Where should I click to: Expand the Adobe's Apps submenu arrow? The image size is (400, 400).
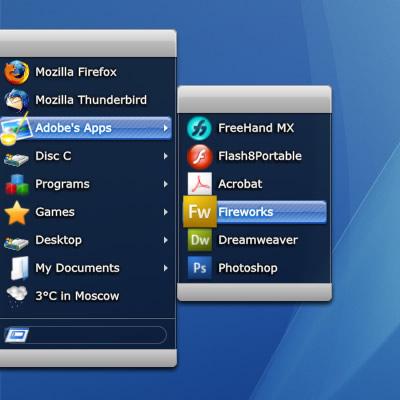coord(166,128)
